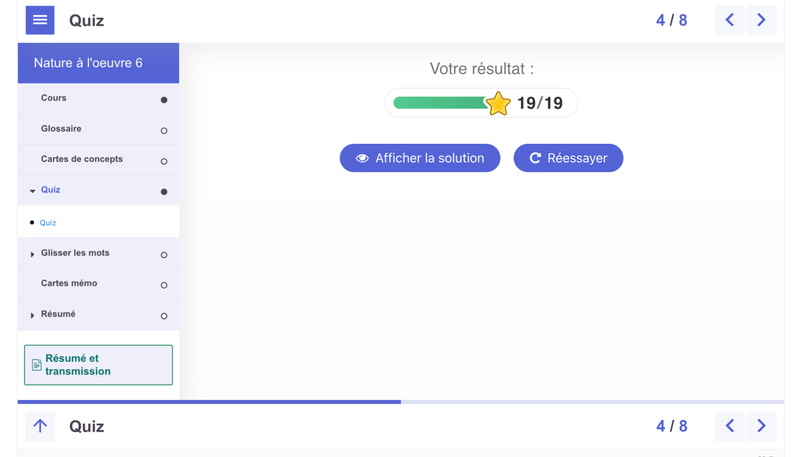The width and height of the screenshot is (800, 457).
Task: Open the hamburger menu in header
Action: tap(40, 20)
